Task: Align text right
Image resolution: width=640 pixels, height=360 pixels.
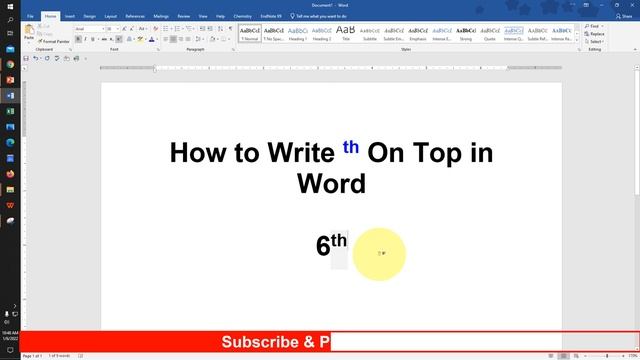Action: pyautogui.click(x=180, y=39)
